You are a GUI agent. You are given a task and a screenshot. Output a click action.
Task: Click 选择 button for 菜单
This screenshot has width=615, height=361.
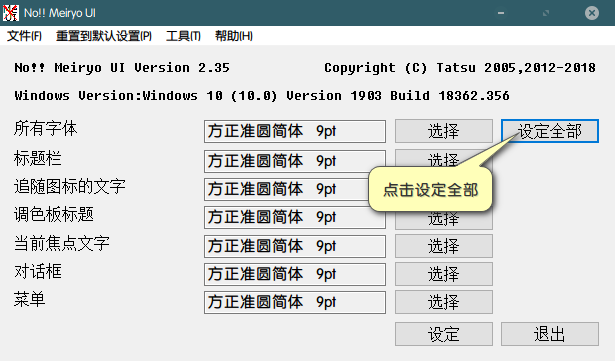444,302
